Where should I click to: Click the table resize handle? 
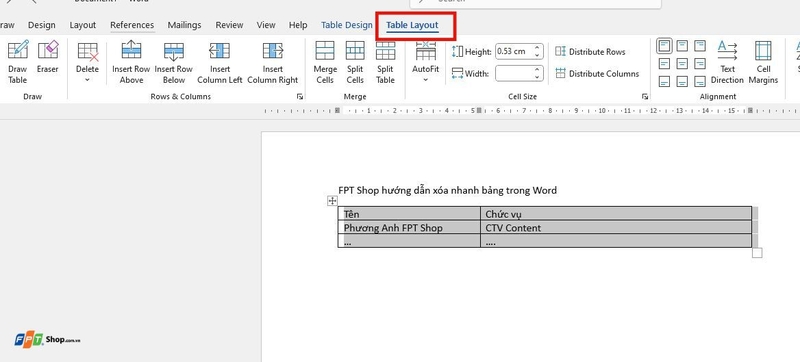[757, 252]
